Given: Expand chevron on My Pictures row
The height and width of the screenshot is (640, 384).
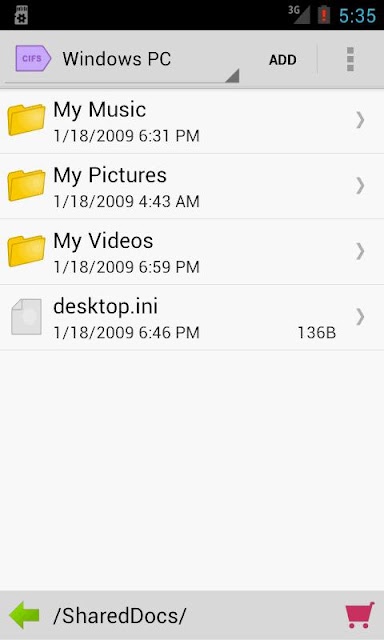Looking at the screenshot, I should pos(360,186).
